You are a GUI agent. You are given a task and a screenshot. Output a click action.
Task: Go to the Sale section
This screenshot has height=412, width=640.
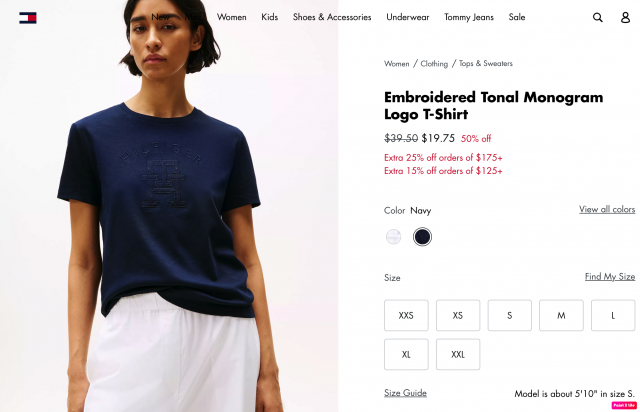coord(517,17)
